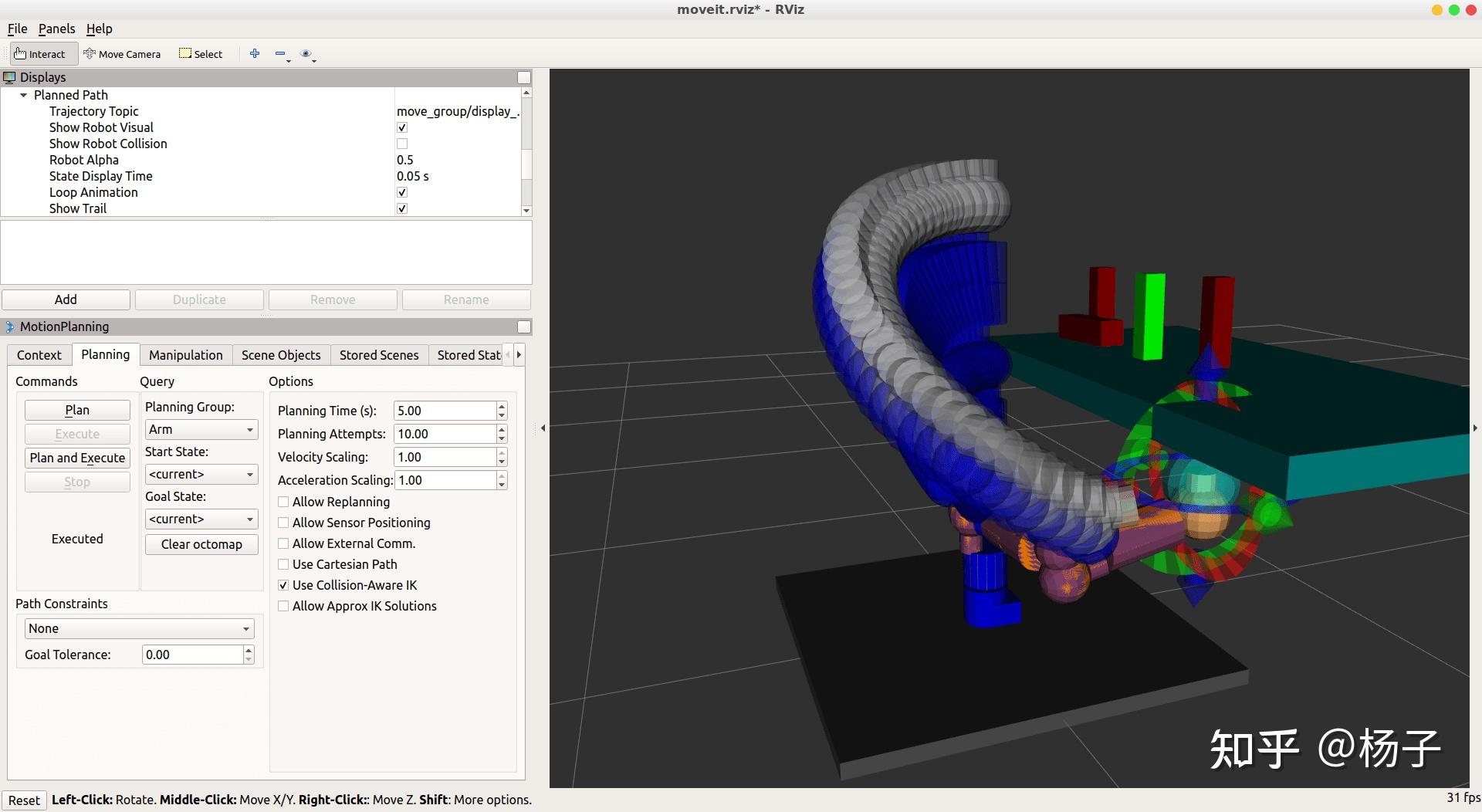The width and height of the screenshot is (1482, 812).
Task: Click the Trajectory Topic value
Action: 458,111
